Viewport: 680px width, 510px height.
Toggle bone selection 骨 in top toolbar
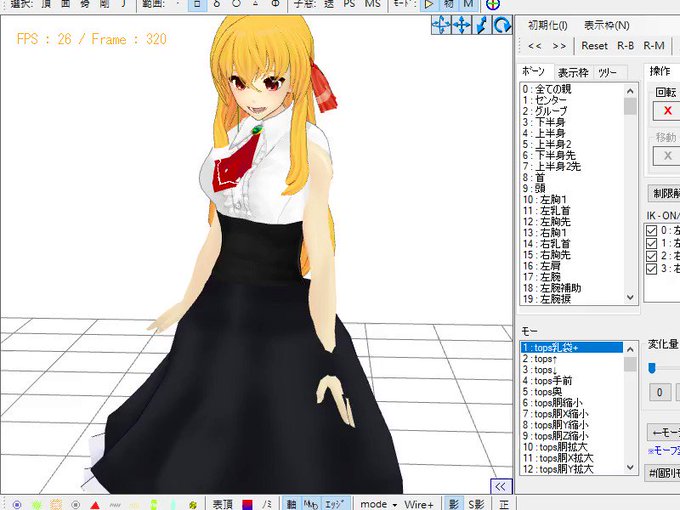coord(85,4)
